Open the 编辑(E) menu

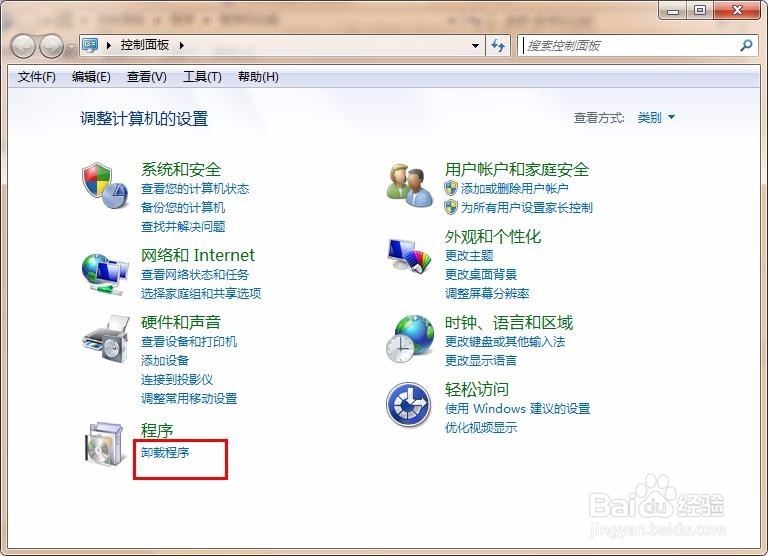pyautogui.click(x=91, y=77)
